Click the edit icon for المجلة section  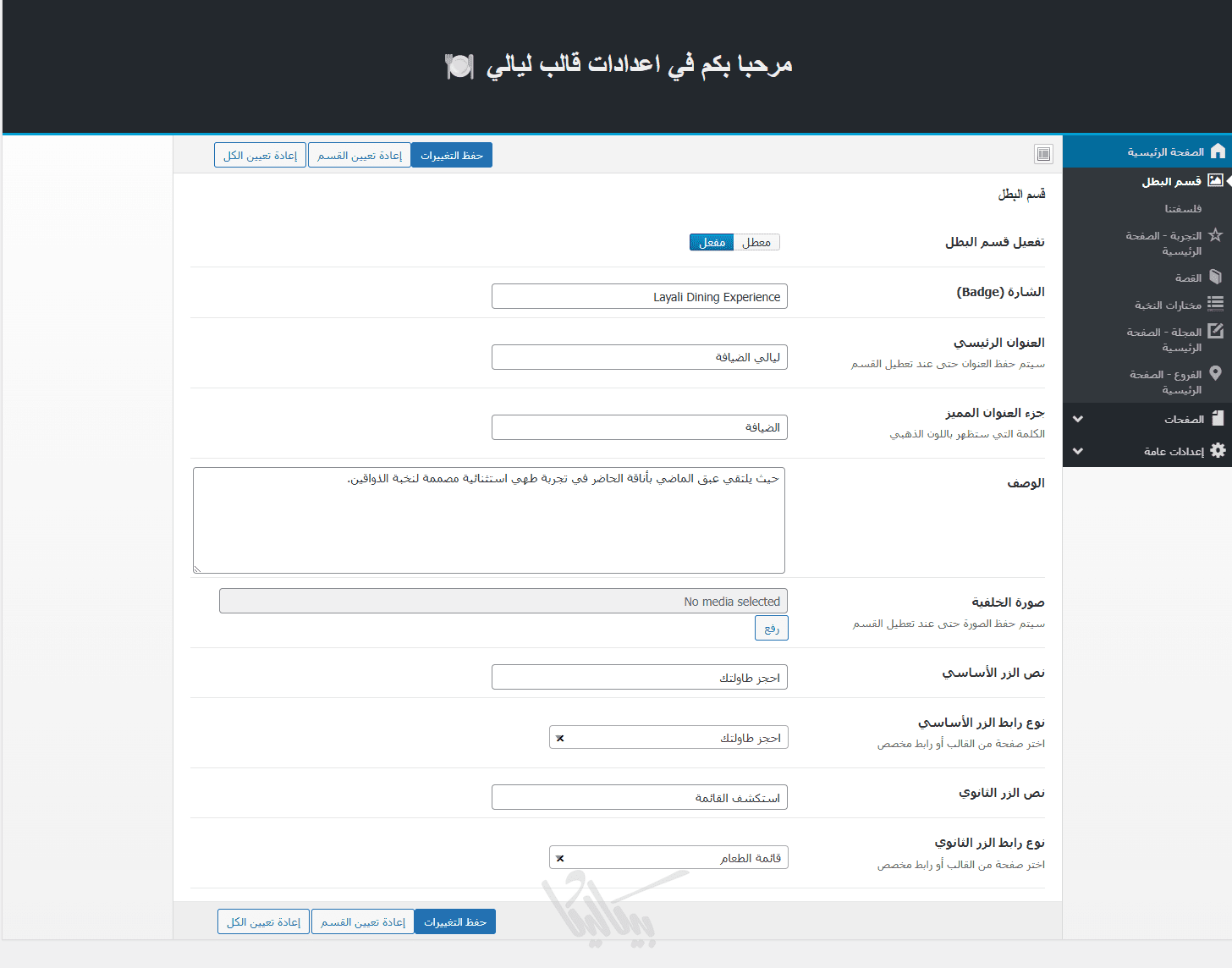coord(1215,332)
